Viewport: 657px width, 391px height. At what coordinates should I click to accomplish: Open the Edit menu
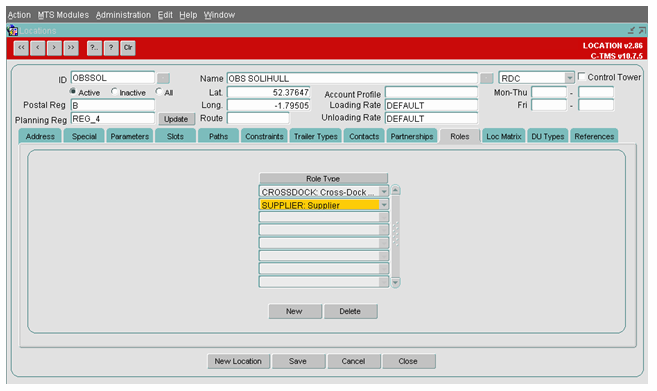(x=165, y=15)
